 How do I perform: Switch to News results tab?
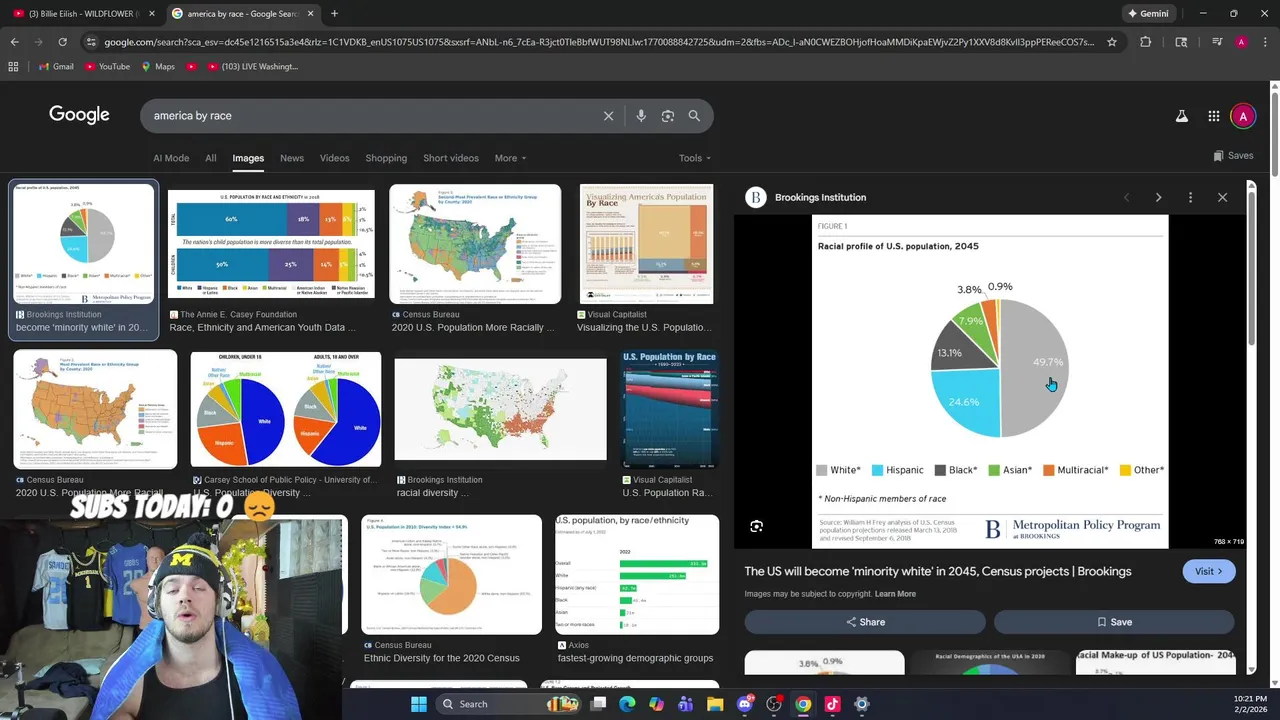(292, 158)
